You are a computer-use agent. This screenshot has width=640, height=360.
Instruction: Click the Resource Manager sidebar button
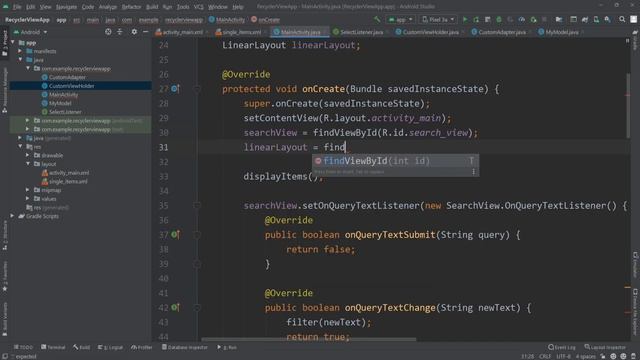(4, 90)
